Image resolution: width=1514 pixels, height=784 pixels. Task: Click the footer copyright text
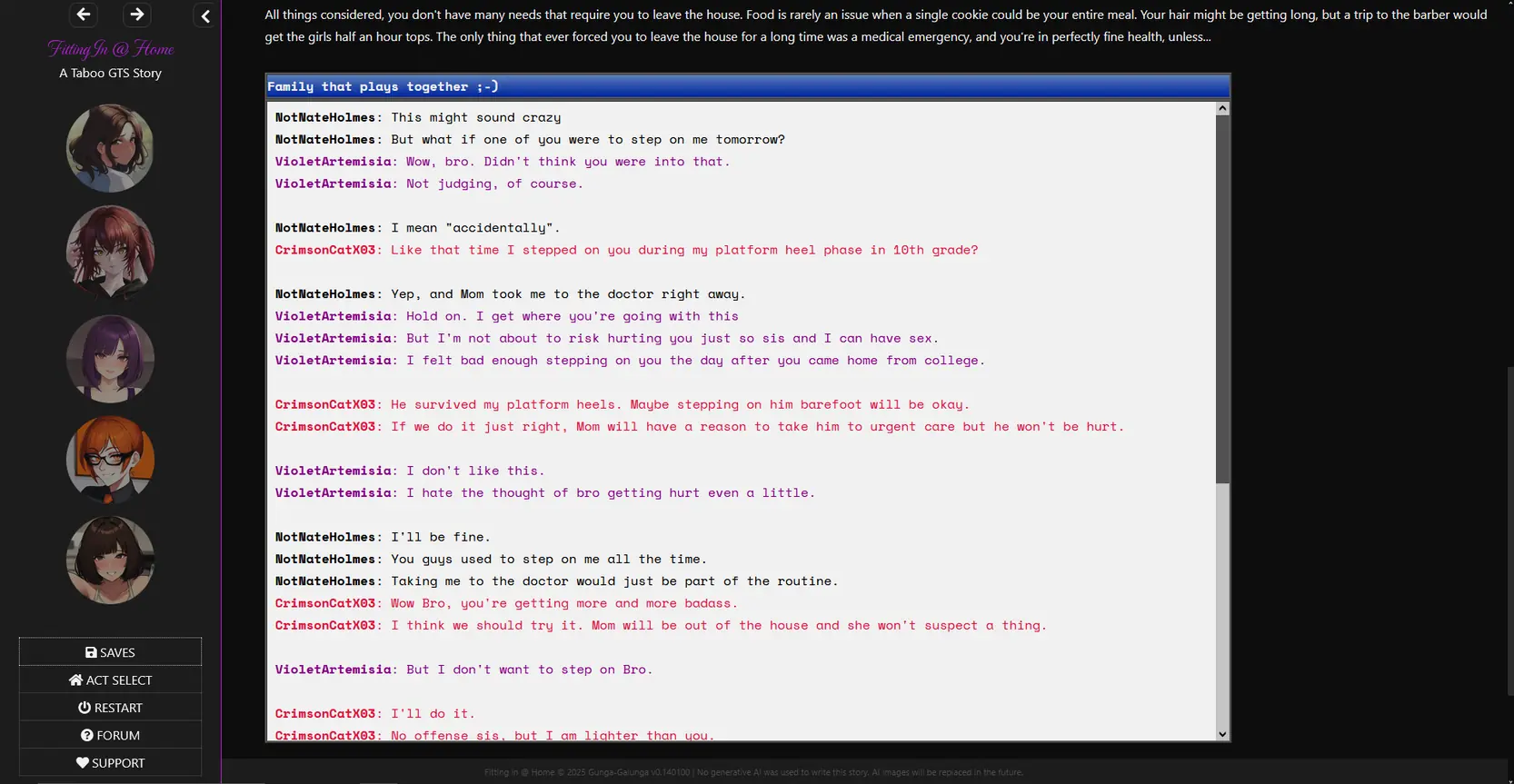point(753,772)
